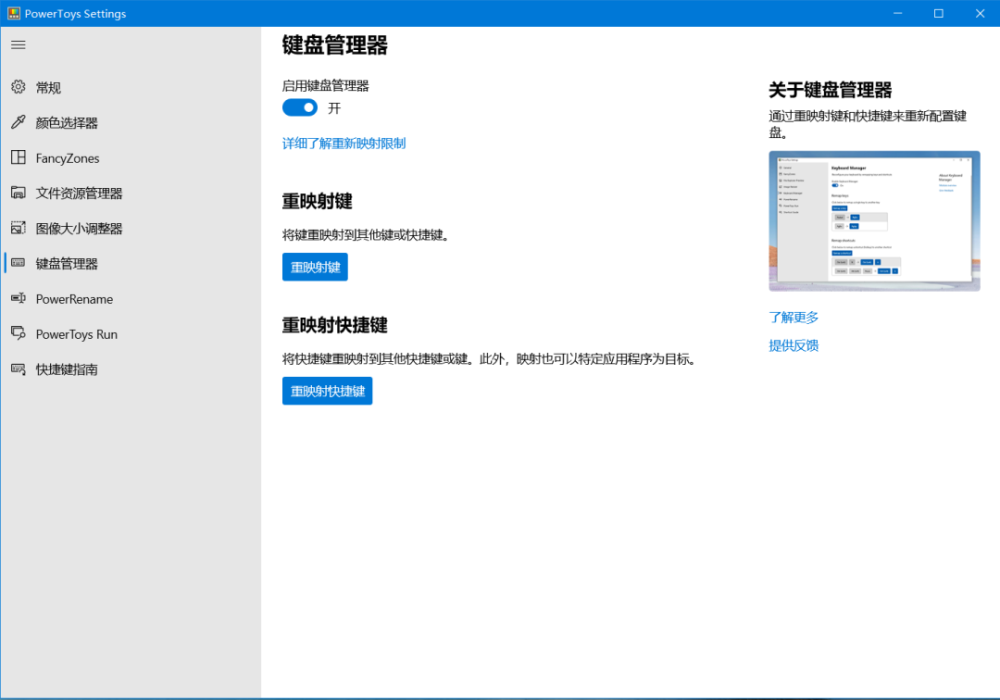Open the hamburger navigation menu
This screenshot has width=1000, height=700.
pos(18,45)
